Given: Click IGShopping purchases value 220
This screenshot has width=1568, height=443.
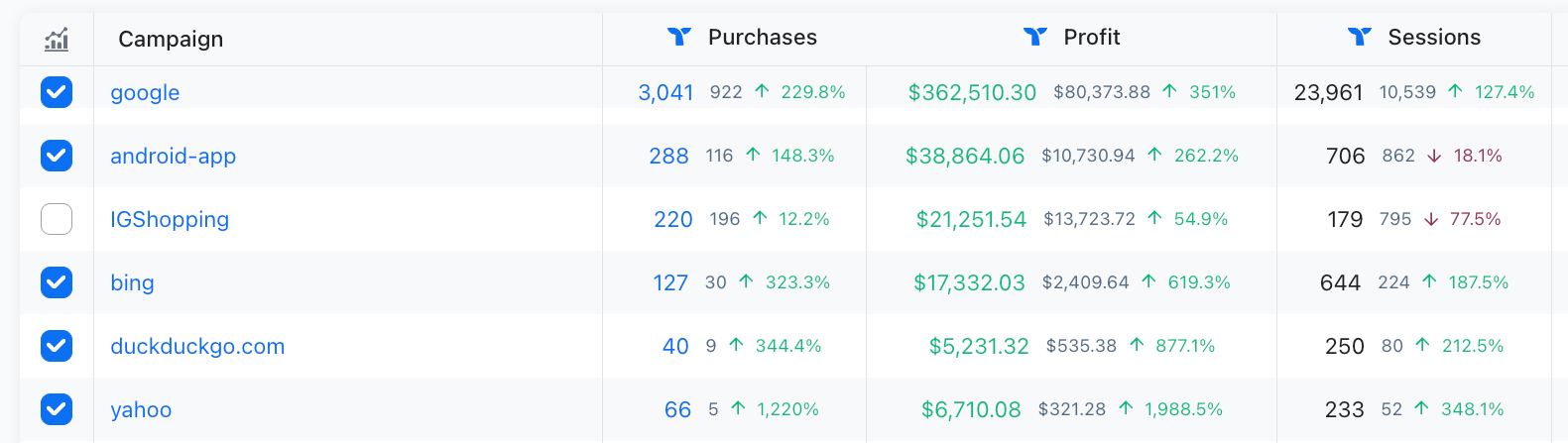Looking at the screenshot, I should pyautogui.click(x=673, y=219).
